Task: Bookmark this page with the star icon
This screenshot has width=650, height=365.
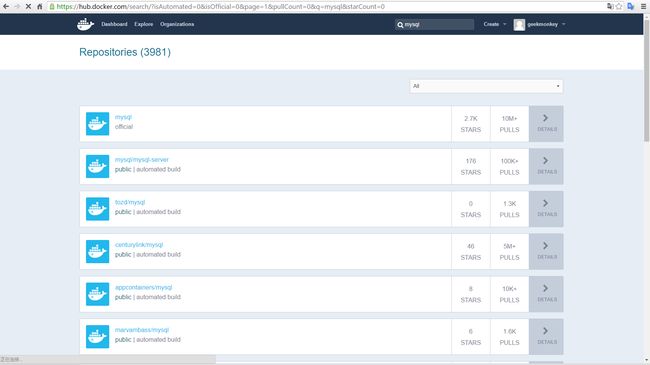Action: click(619, 6)
